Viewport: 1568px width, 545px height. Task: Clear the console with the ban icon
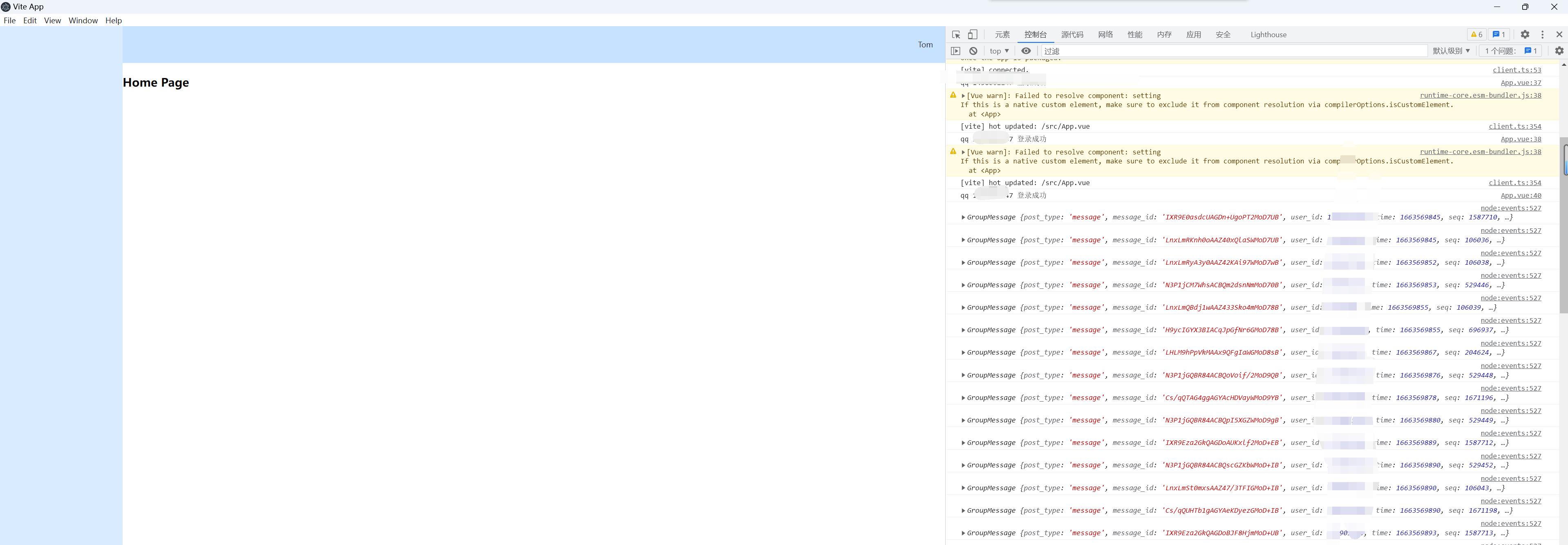(x=973, y=51)
